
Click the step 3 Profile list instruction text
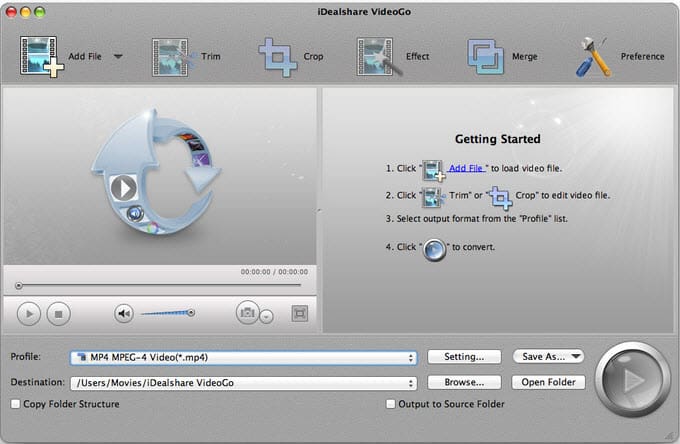click(x=476, y=219)
